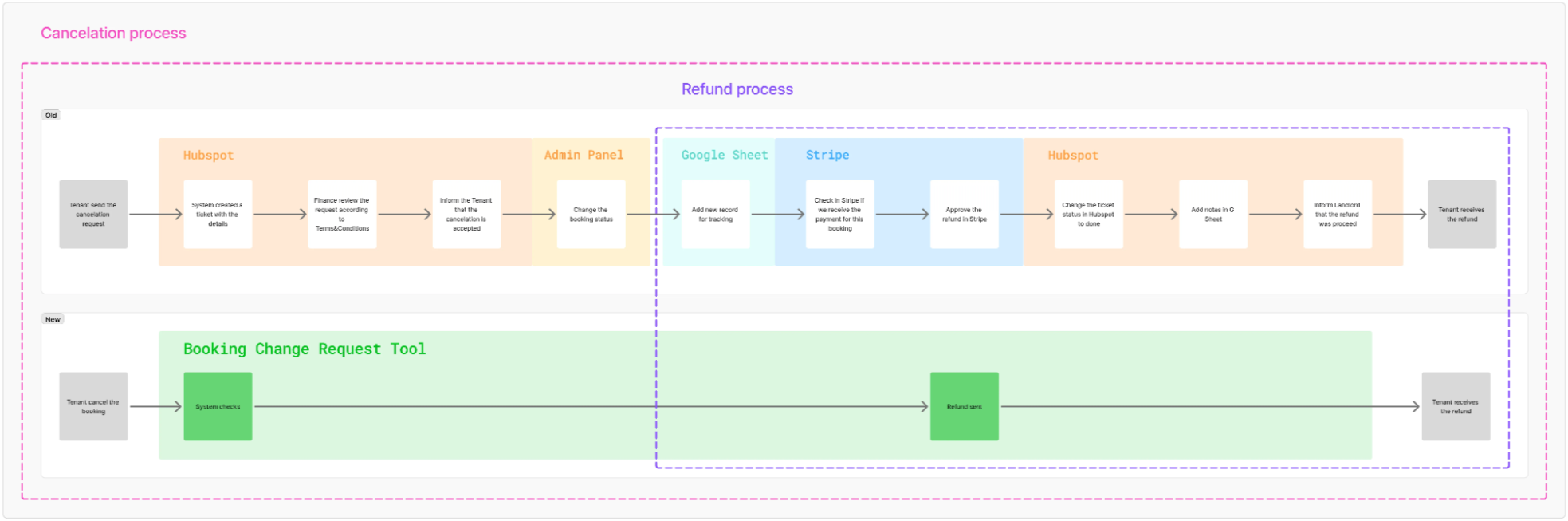
Task: Click the "Cancelation process" title
Action: [113, 34]
